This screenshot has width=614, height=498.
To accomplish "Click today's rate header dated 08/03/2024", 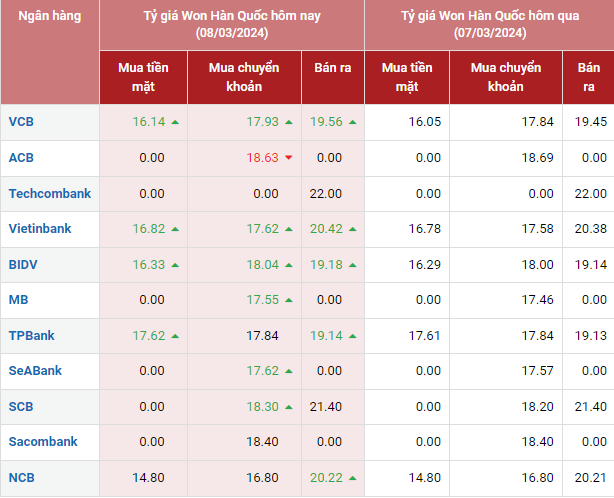I will pyautogui.click(x=231, y=25).
